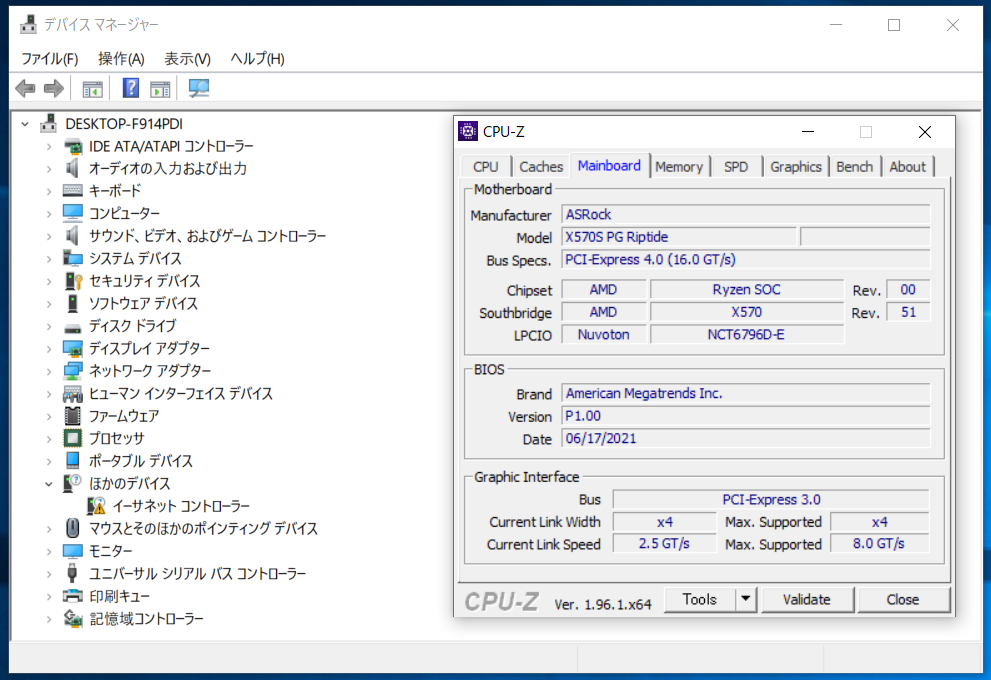The width and height of the screenshot is (991, 680).
Task: Click the show/hide console tree icon
Action: click(x=92, y=88)
